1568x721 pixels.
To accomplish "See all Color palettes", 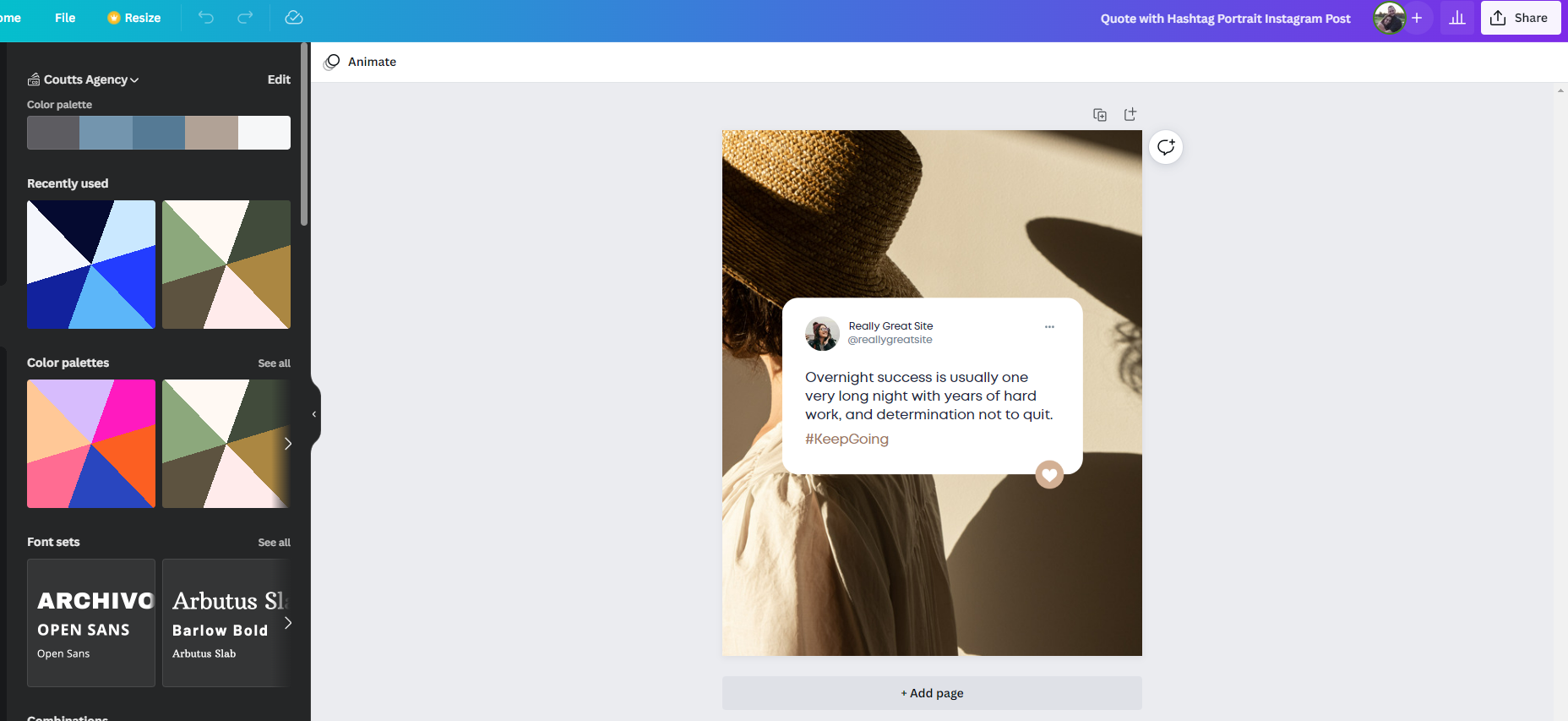I will pyautogui.click(x=274, y=363).
